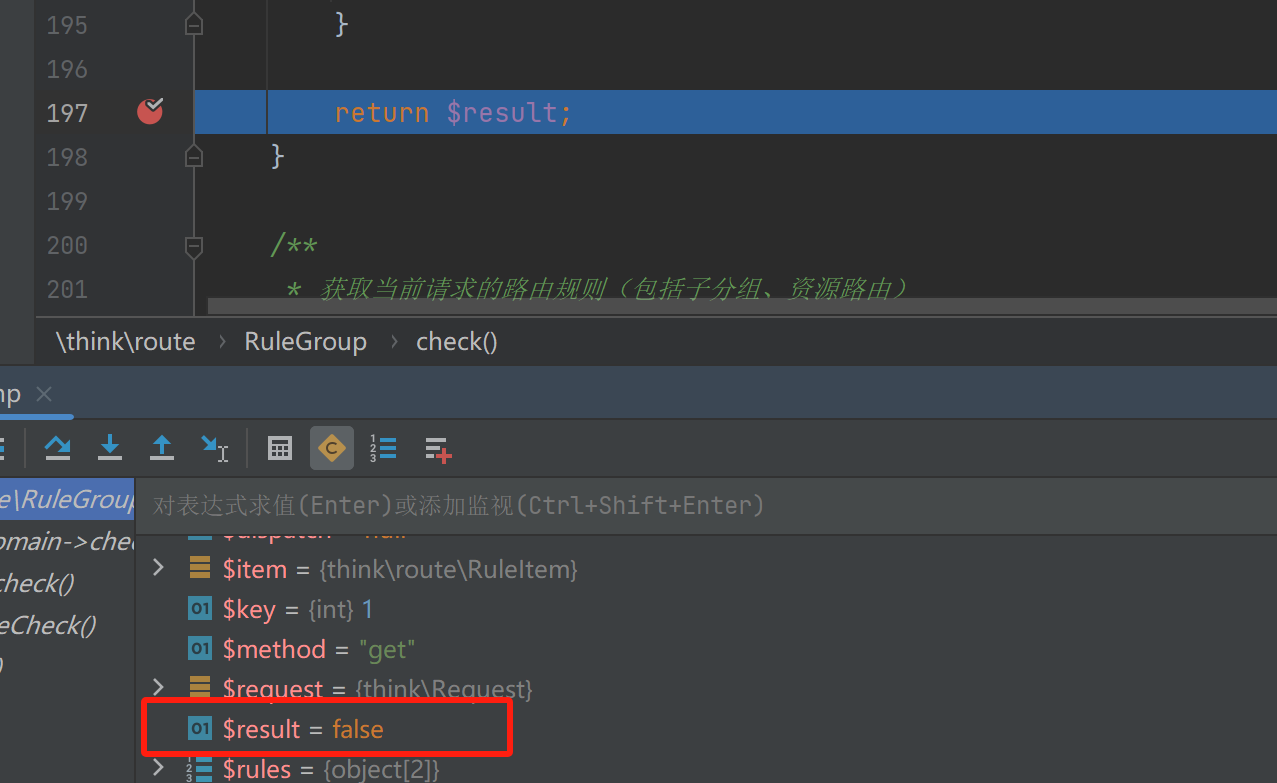Screen dimensions: 1277x783
Task: Select the check() breadcrumb item
Action: (x=456, y=342)
